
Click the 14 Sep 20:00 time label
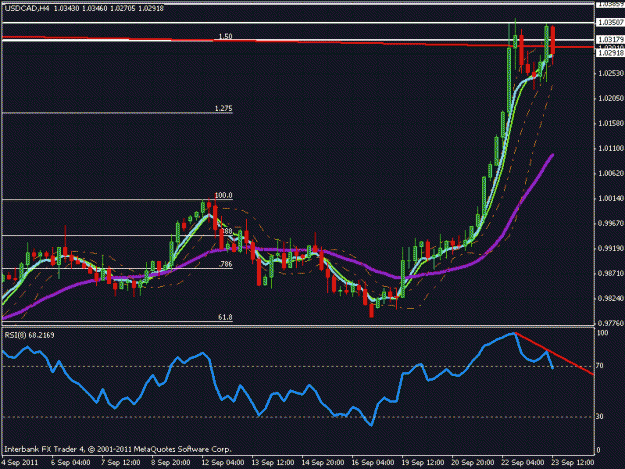(x=323, y=462)
